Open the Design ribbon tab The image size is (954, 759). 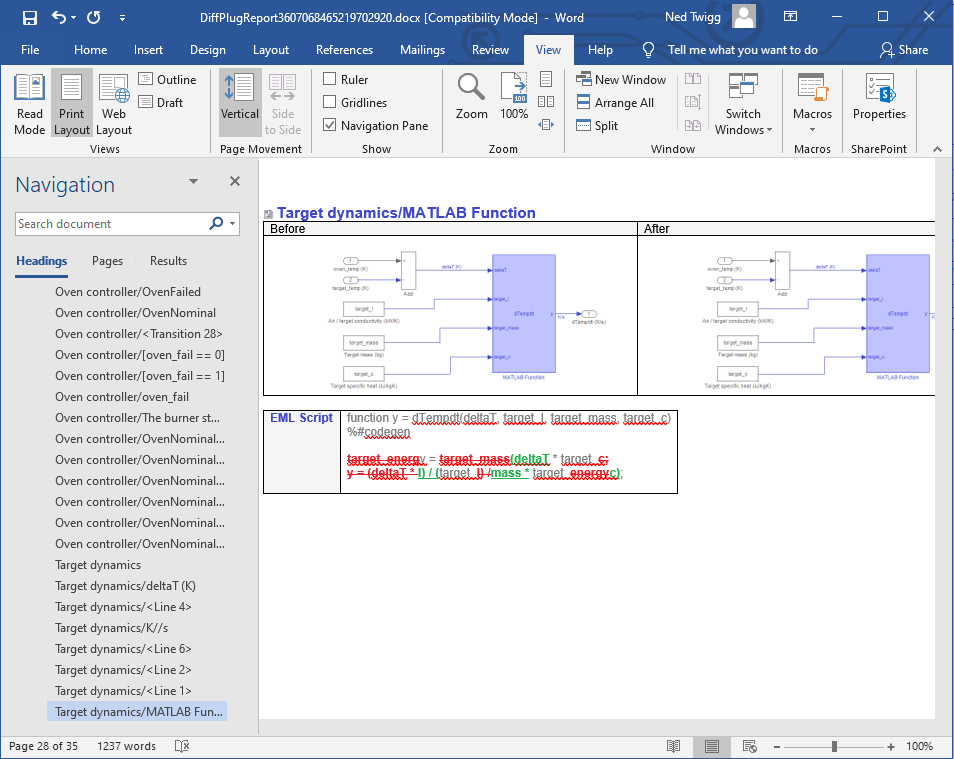tap(207, 50)
